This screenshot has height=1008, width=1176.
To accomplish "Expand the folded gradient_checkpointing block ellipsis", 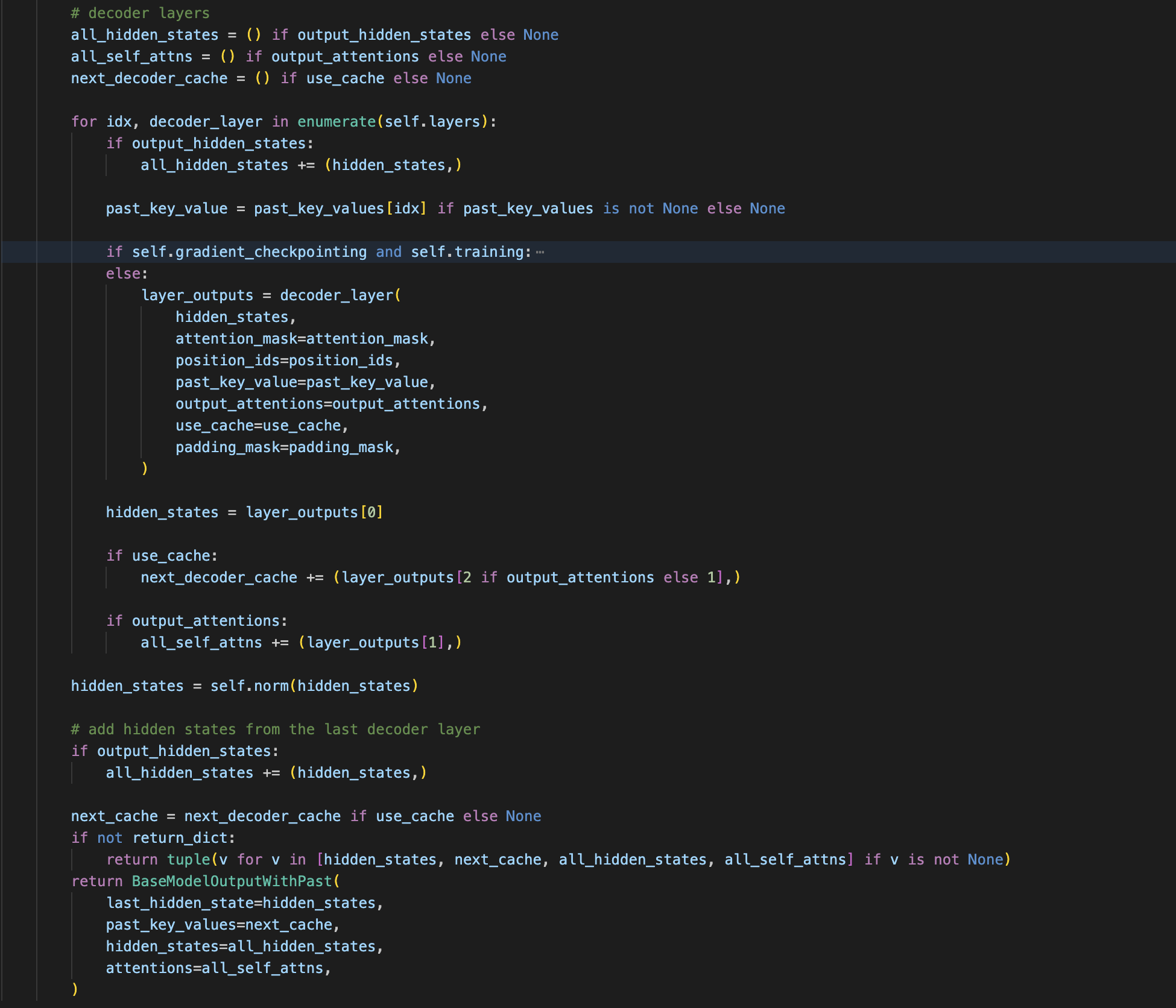I will coord(540,252).
